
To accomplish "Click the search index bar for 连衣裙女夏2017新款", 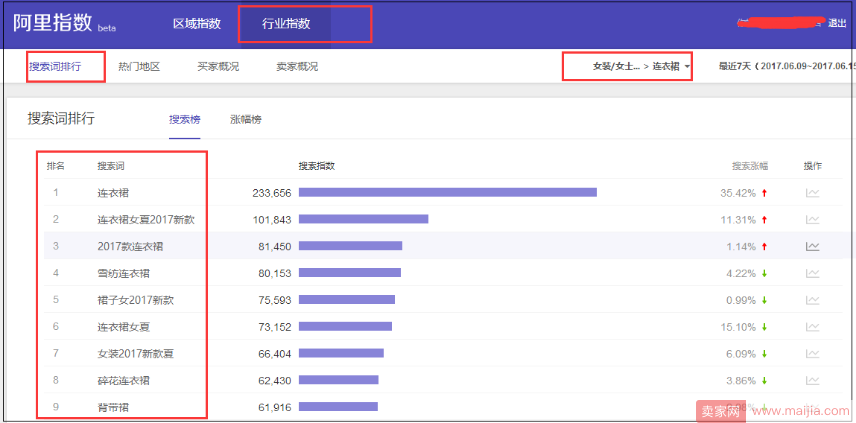I will point(364,219).
